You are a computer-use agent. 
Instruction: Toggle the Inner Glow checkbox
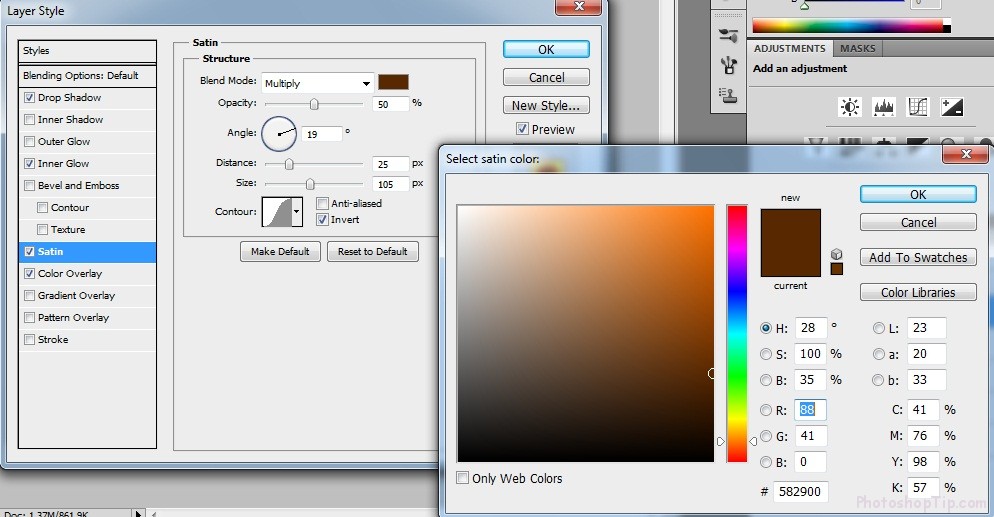pyautogui.click(x=29, y=163)
